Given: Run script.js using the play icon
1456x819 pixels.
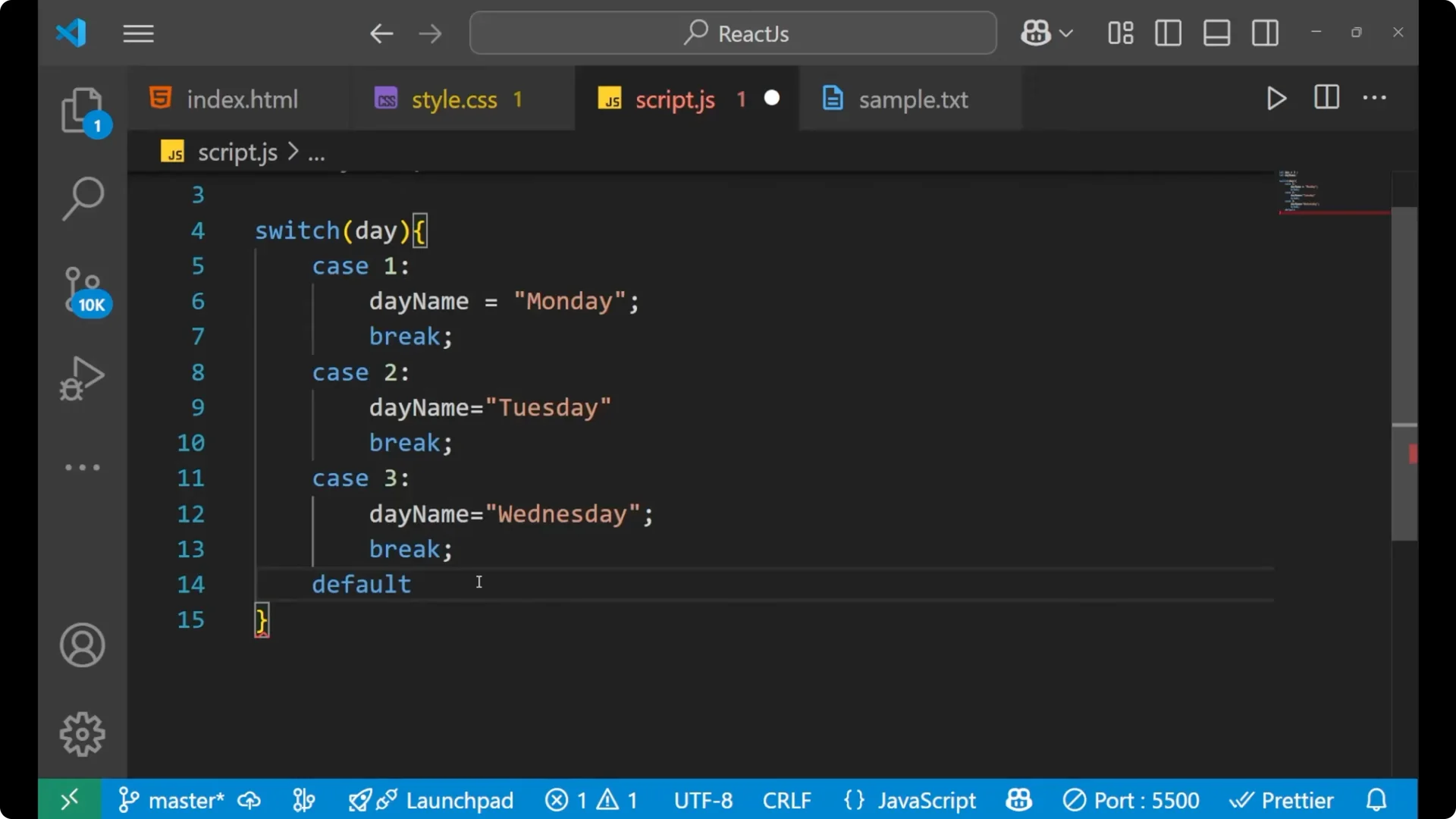Looking at the screenshot, I should tap(1276, 99).
